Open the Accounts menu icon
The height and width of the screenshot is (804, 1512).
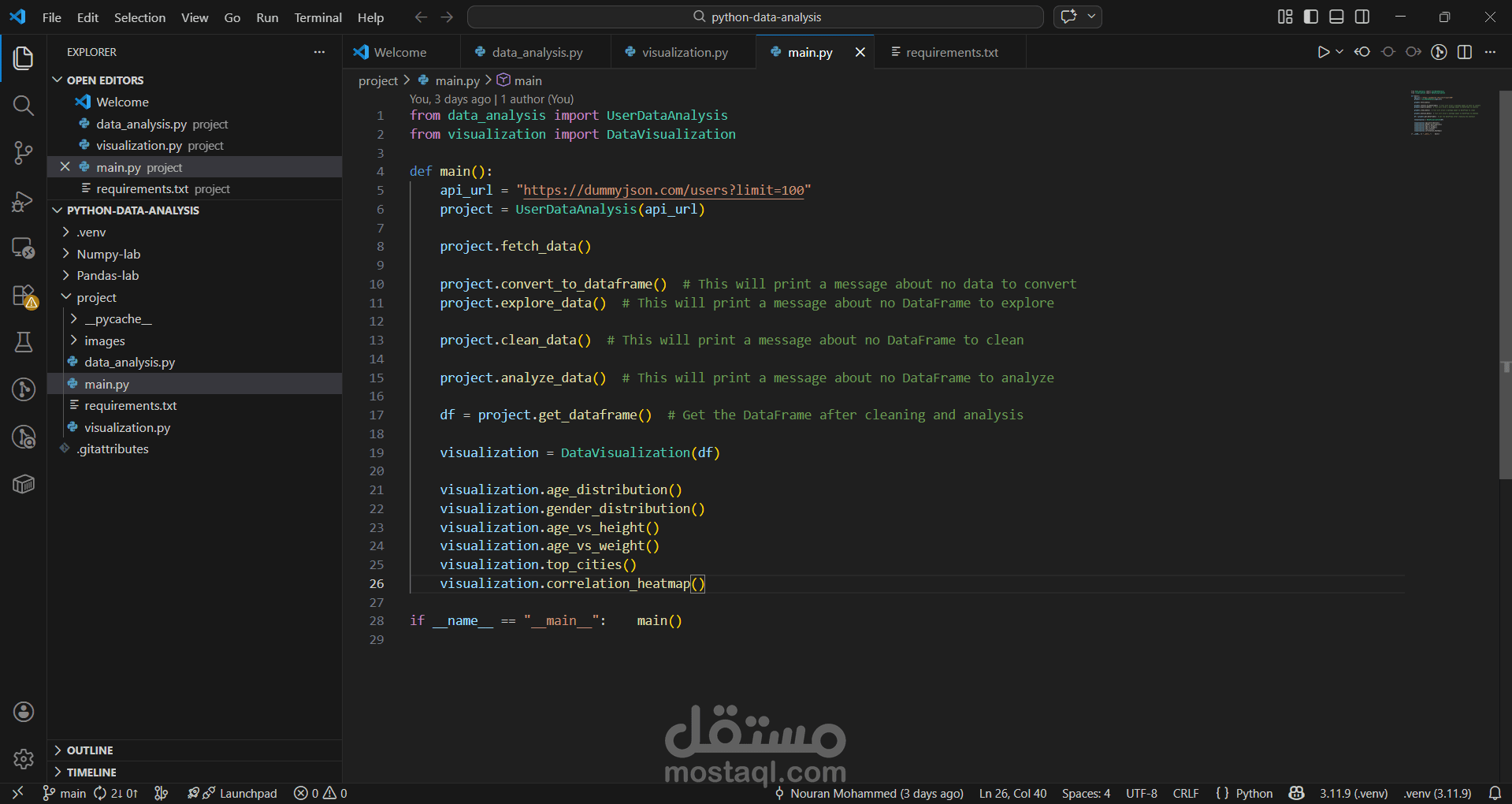[24, 712]
